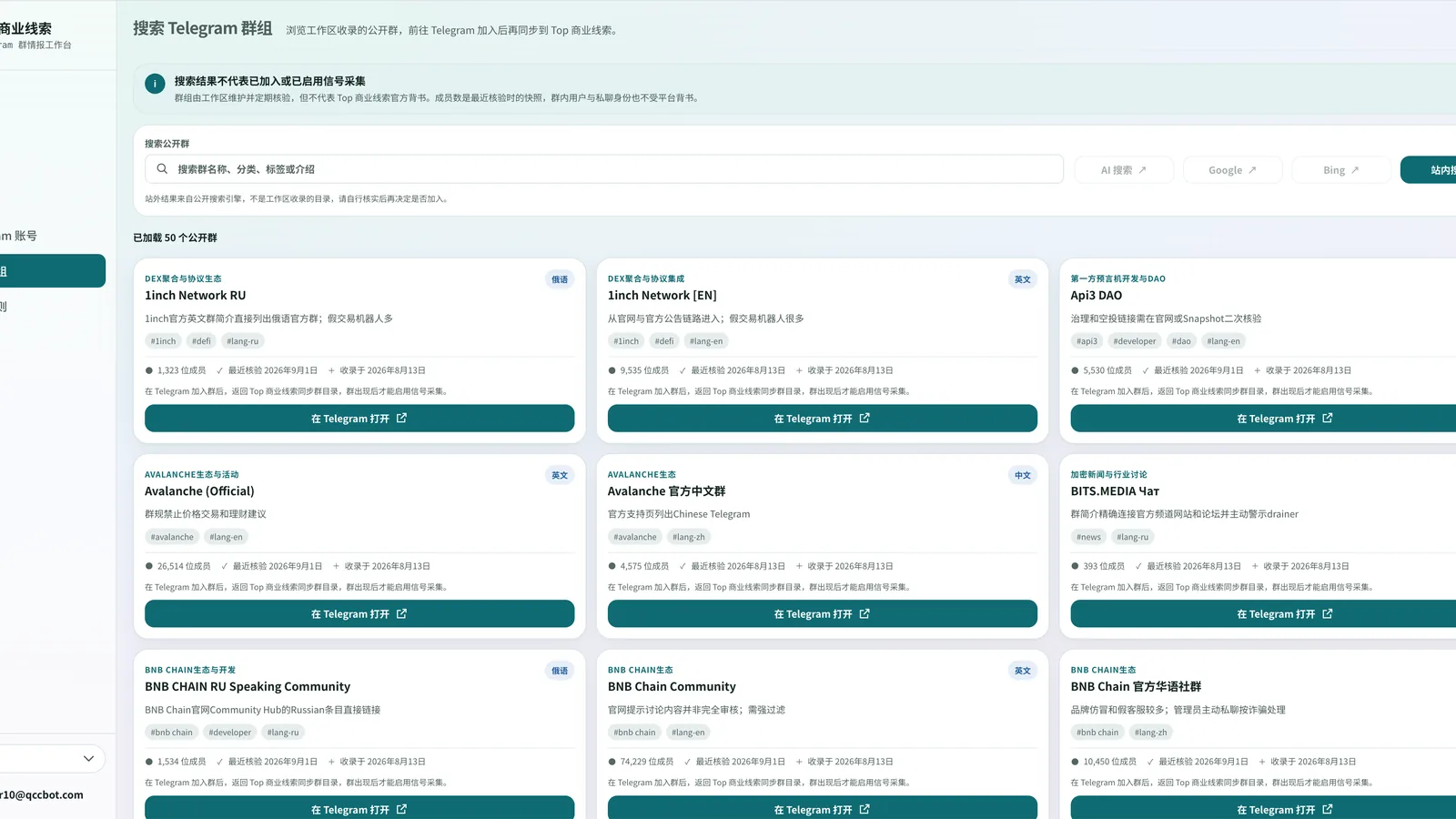Screen dimensions: 1456x819
Task: Run the 站内搜 in-site search button
Action: 1429,170
